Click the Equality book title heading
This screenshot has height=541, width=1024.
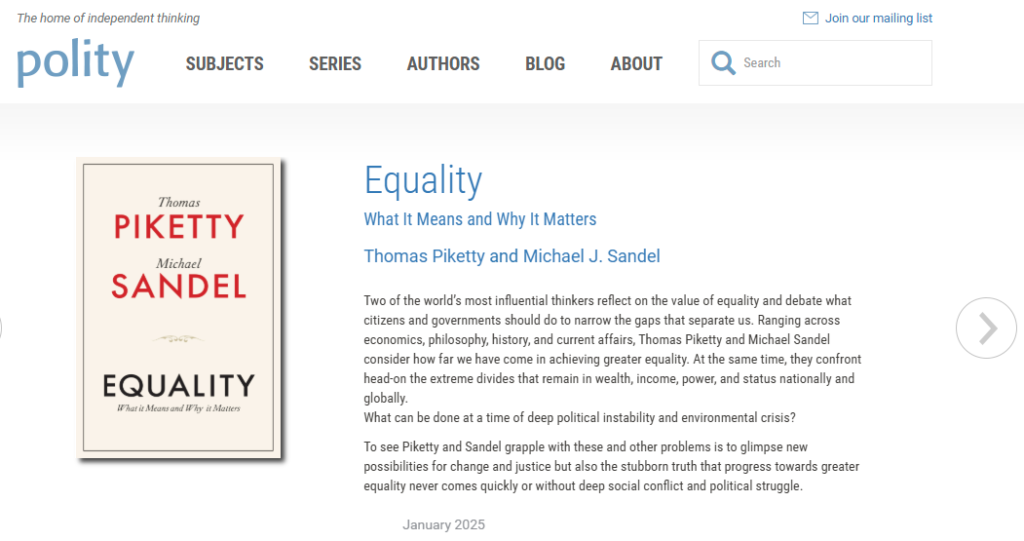point(423,181)
